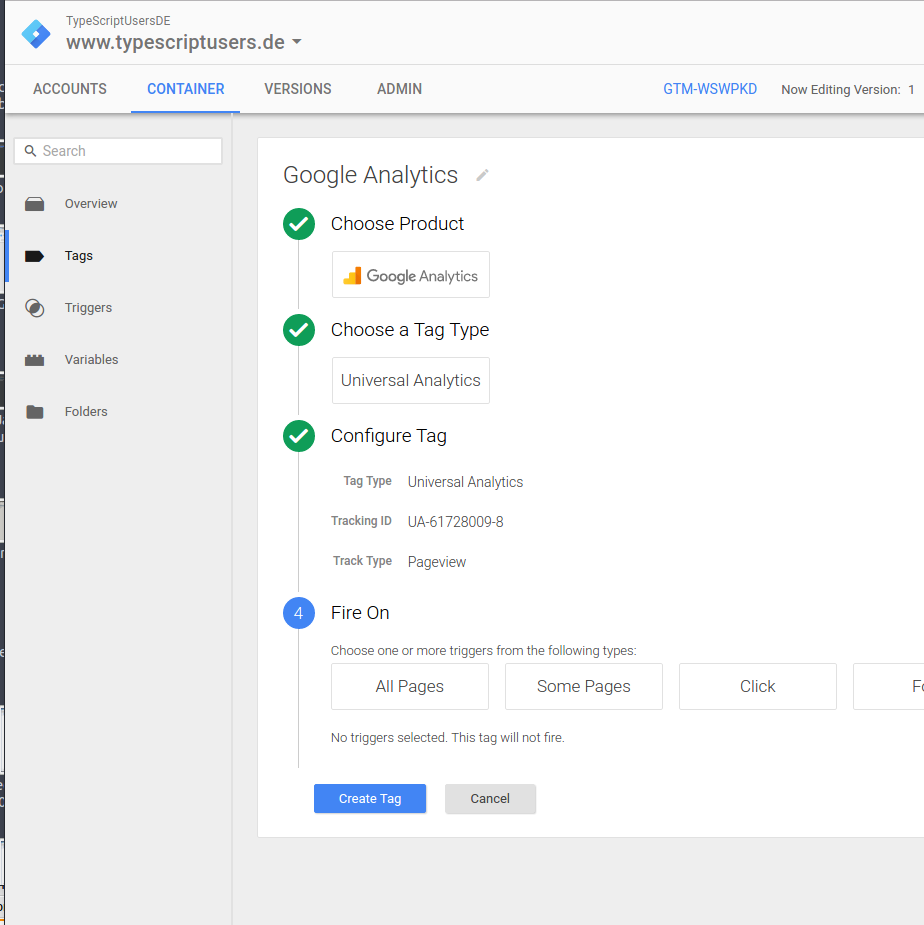This screenshot has width=924, height=925.
Task: Click the Google Analytics product card
Action: pyautogui.click(x=411, y=275)
